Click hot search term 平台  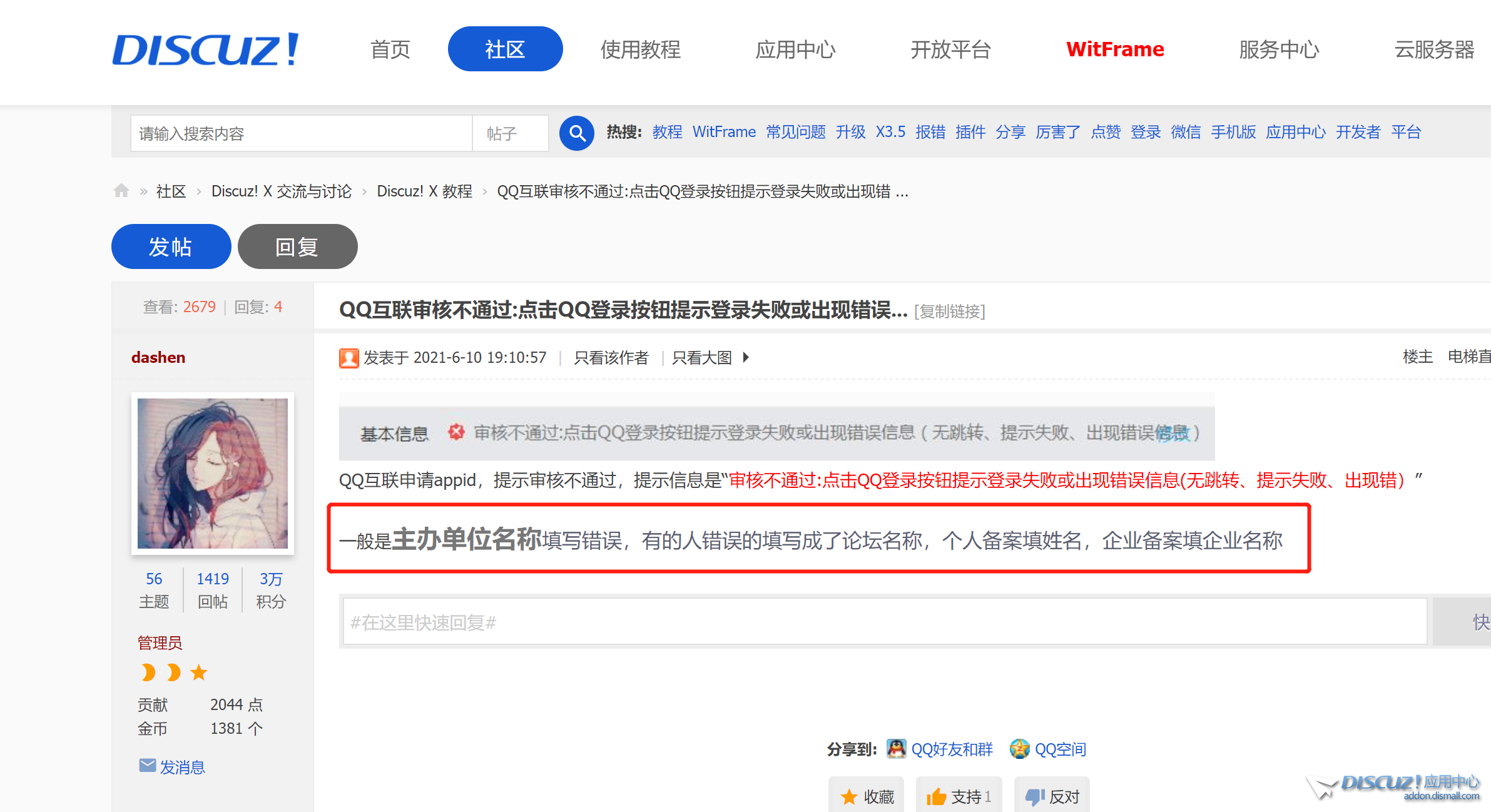coord(1406,132)
